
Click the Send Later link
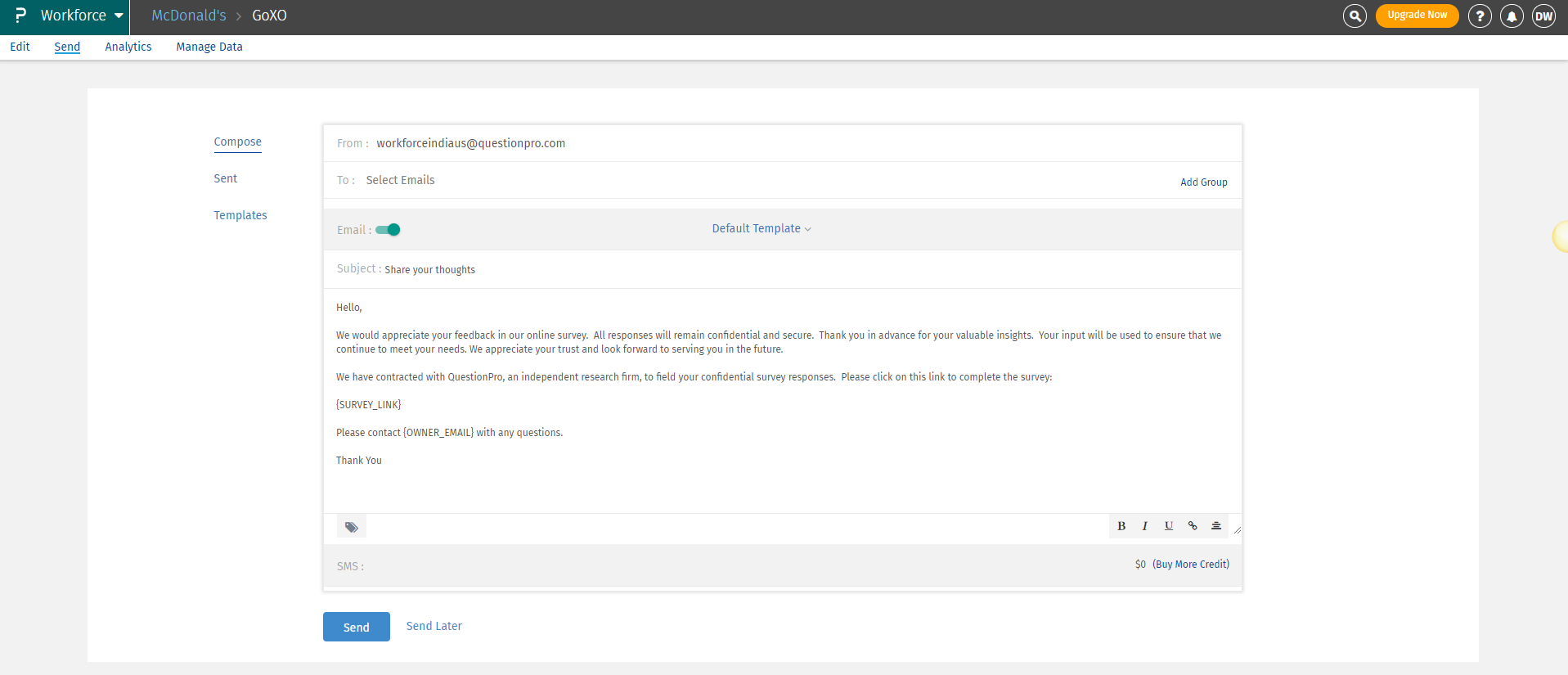(434, 626)
